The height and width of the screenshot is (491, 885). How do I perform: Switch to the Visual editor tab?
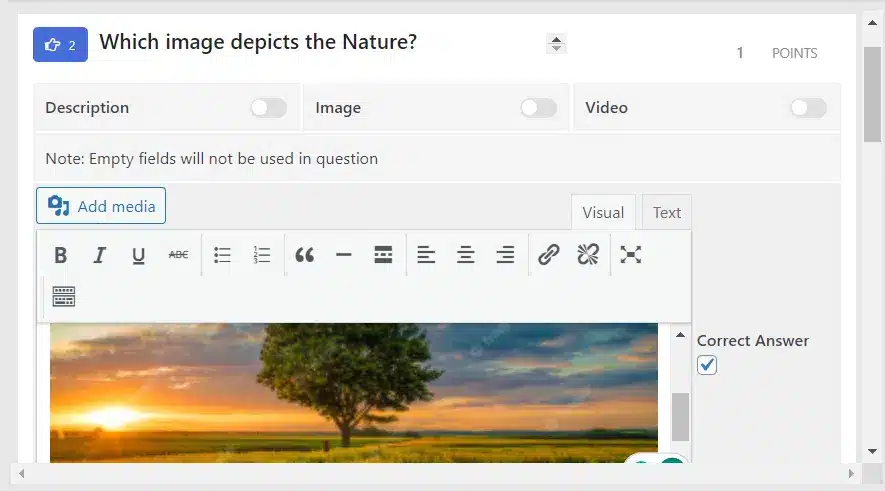click(603, 213)
